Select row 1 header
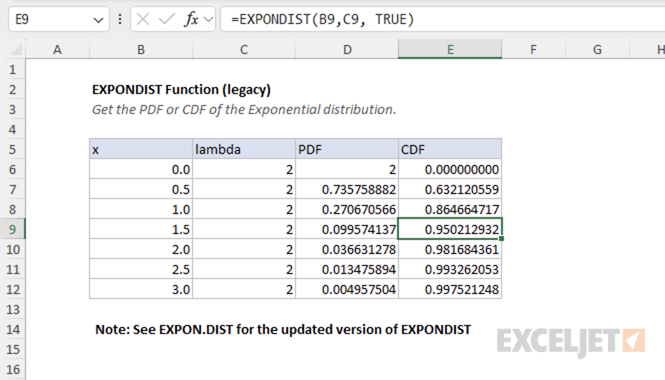Image resolution: width=665 pixels, height=380 pixels. [13, 69]
